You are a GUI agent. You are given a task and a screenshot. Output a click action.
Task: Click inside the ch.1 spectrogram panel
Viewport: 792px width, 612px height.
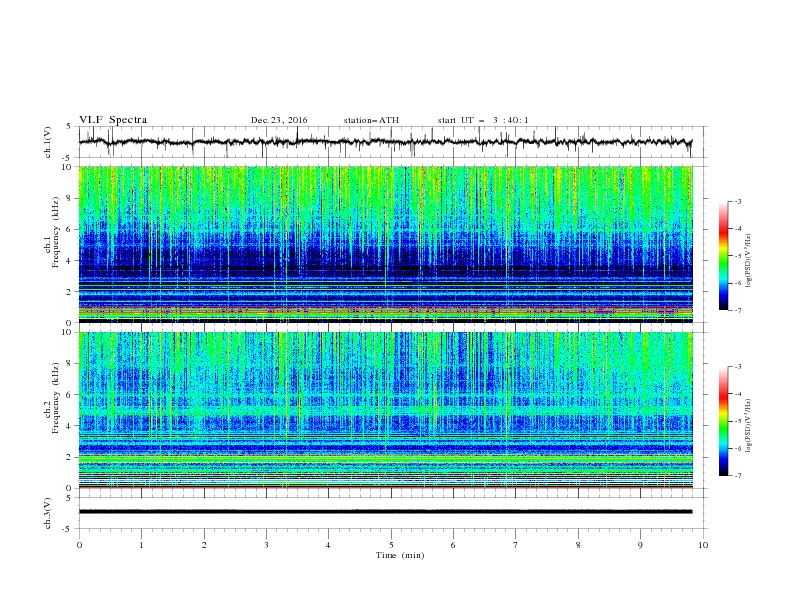(385, 244)
